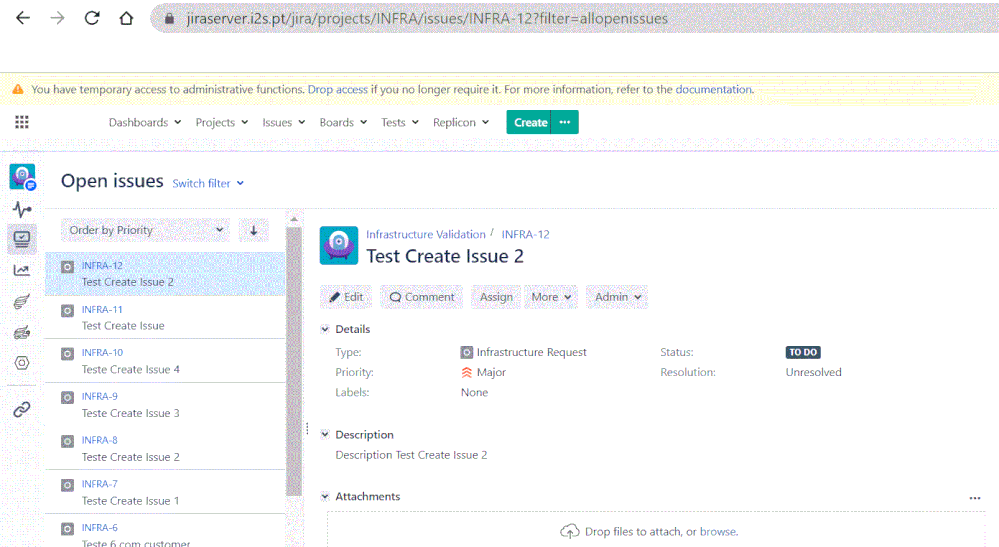Click the Comment button
This screenshot has width=999, height=547.
click(422, 297)
